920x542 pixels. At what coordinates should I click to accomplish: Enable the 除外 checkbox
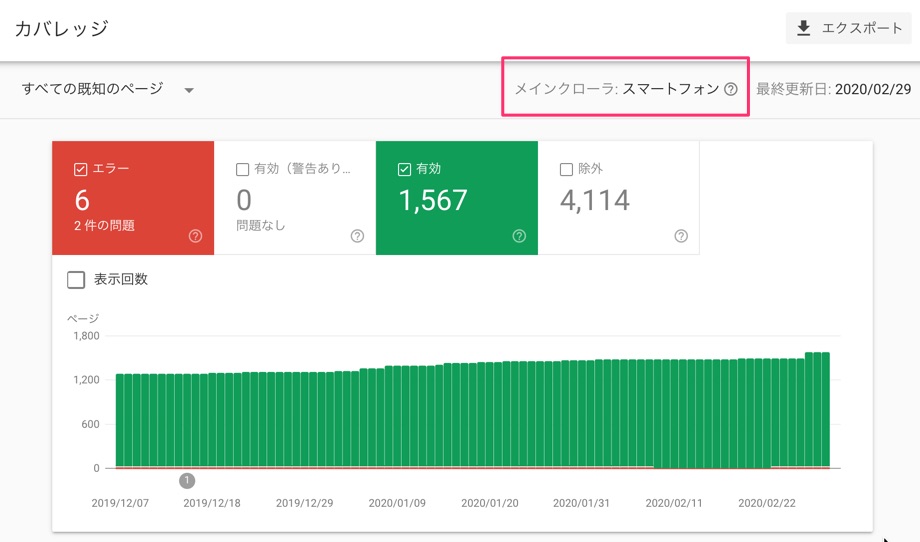567,169
